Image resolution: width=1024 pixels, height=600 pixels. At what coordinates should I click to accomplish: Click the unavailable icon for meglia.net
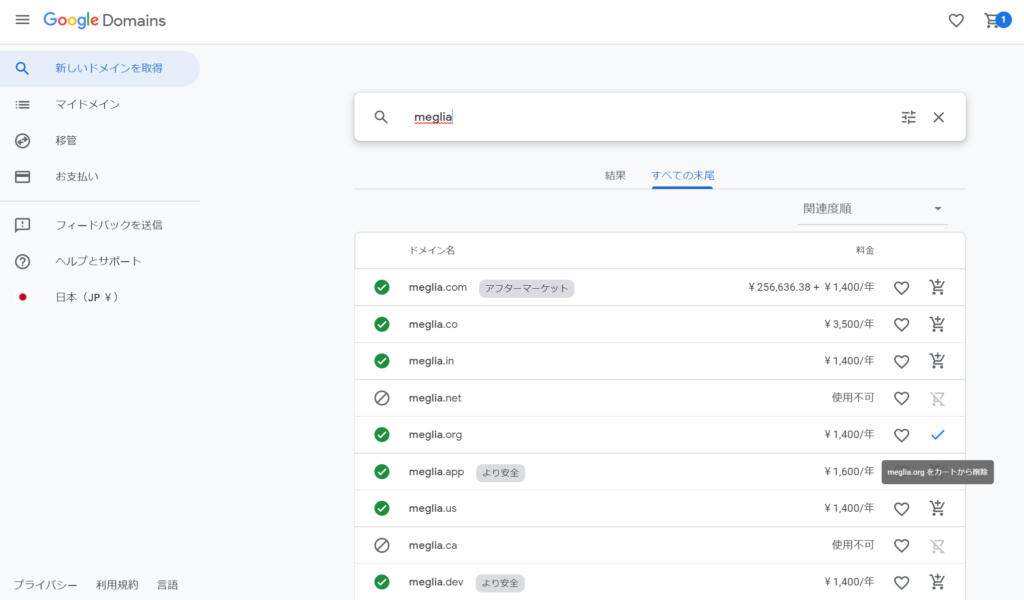click(382, 398)
